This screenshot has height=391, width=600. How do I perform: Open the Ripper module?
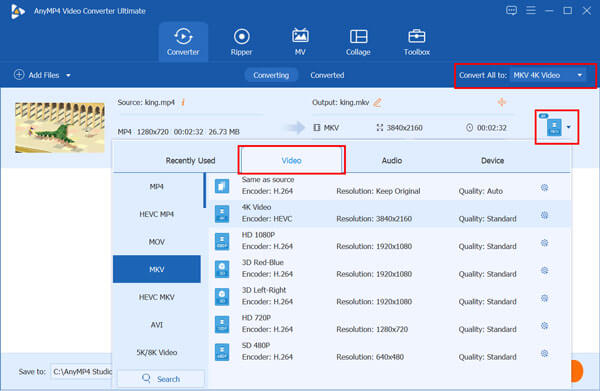point(241,42)
